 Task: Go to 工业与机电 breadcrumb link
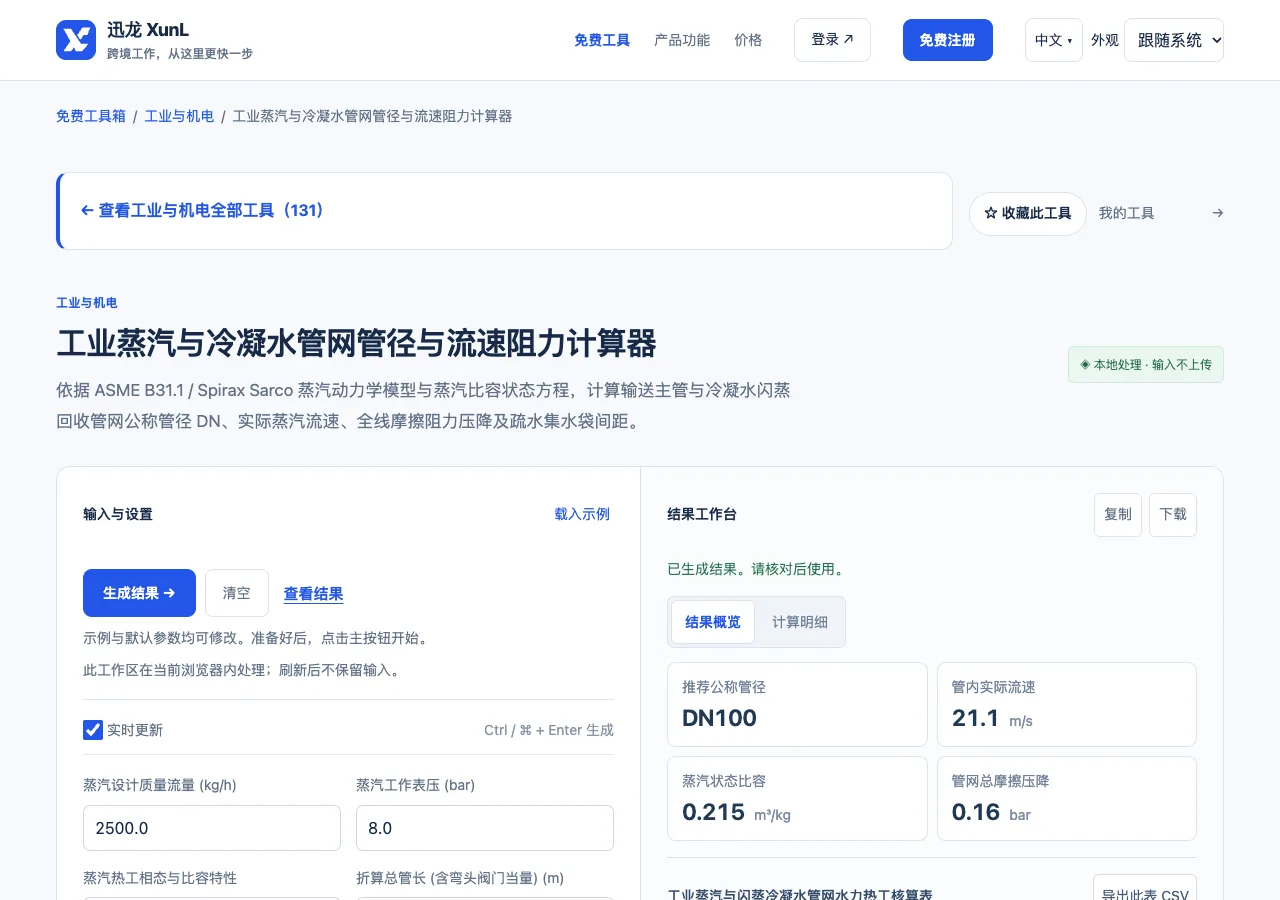pos(179,116)
